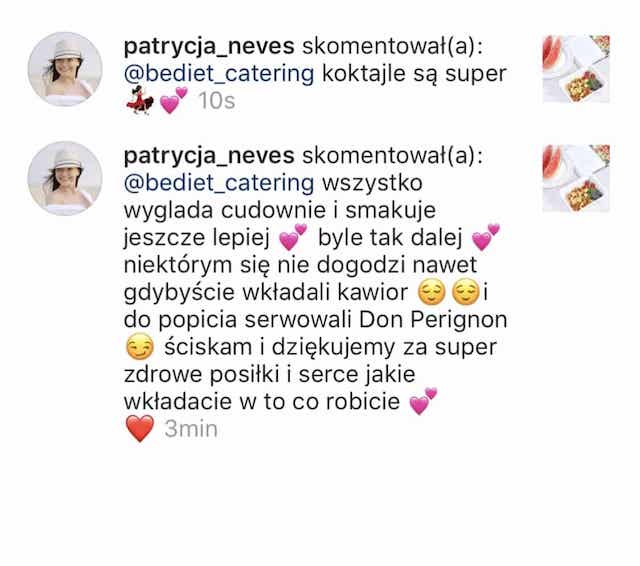Screen dimensions: 640x566
Task: Open patrycja_neves avatar on second comment
Action: [65, 178]
